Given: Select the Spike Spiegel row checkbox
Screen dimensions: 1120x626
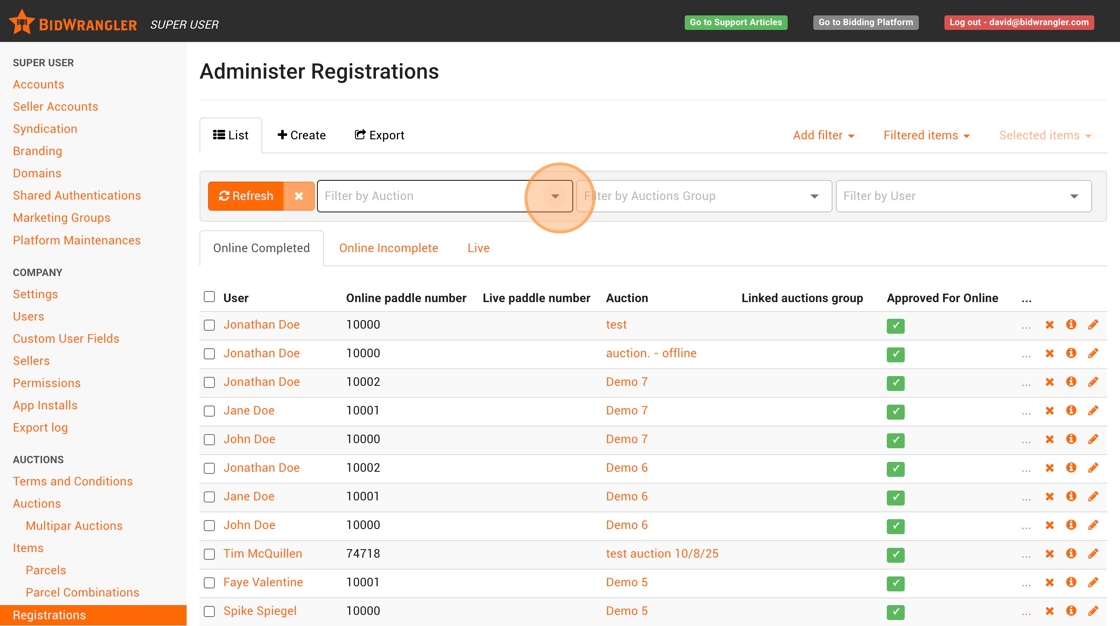Looking at the screenshot, I should point(209,611).
